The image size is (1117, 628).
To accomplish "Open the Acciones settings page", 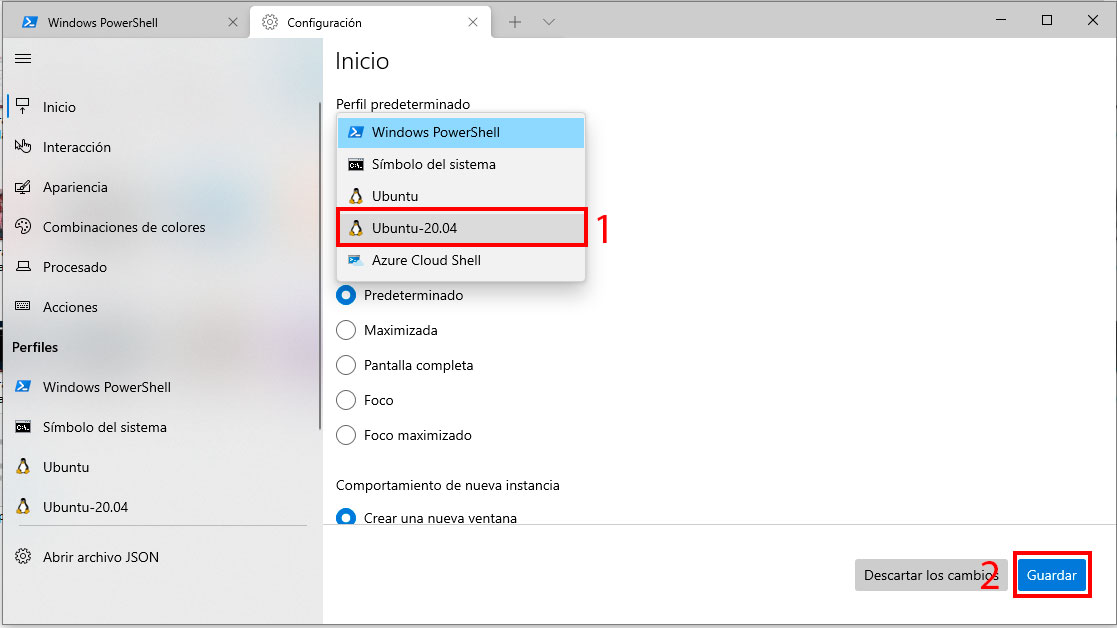I will point(162,306).
